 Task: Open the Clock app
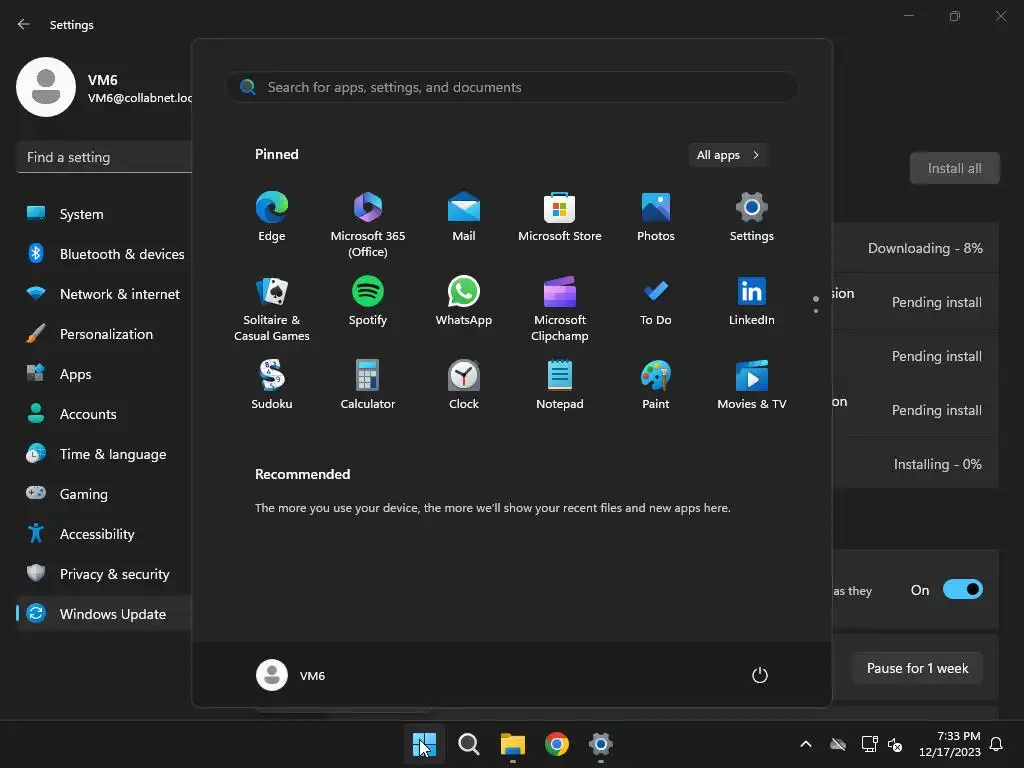click(x=464, y=385)
